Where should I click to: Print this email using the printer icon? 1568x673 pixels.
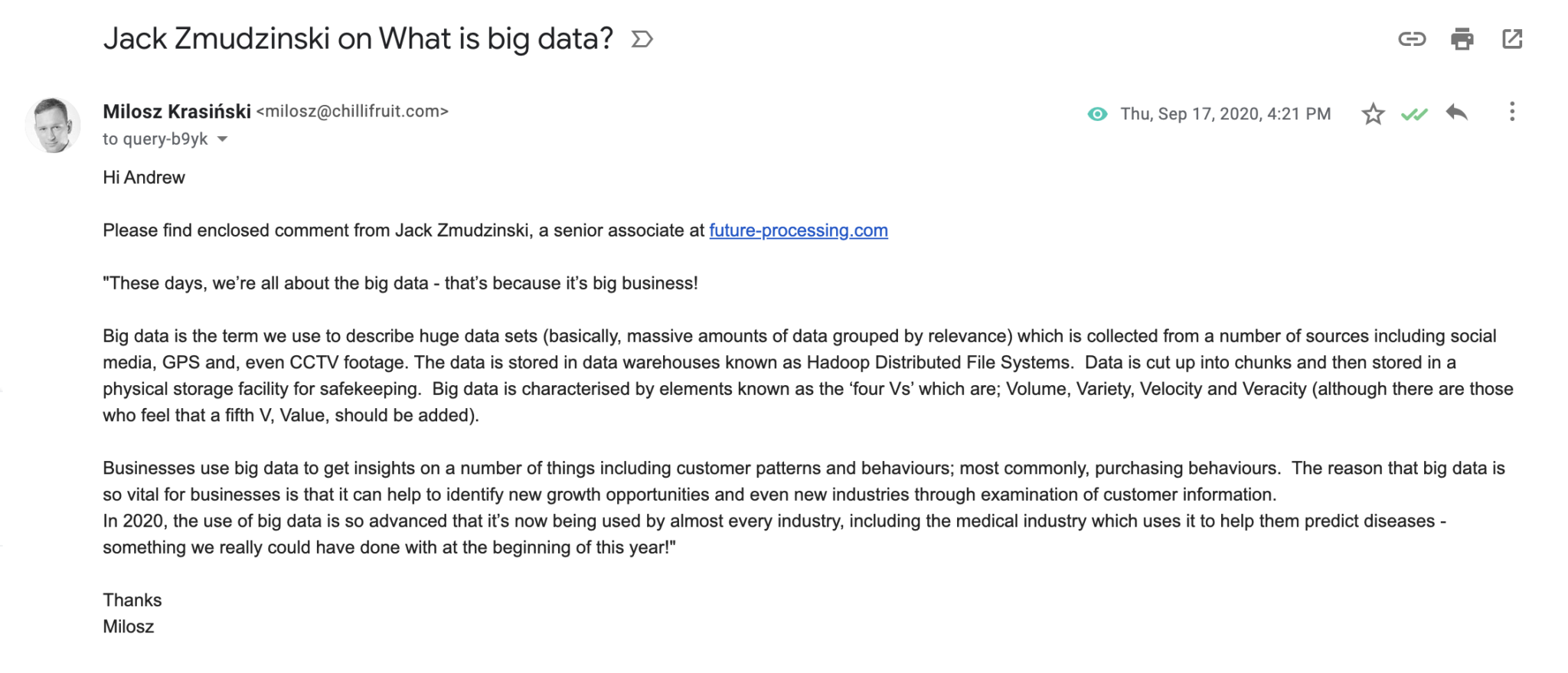(1462, 39)
